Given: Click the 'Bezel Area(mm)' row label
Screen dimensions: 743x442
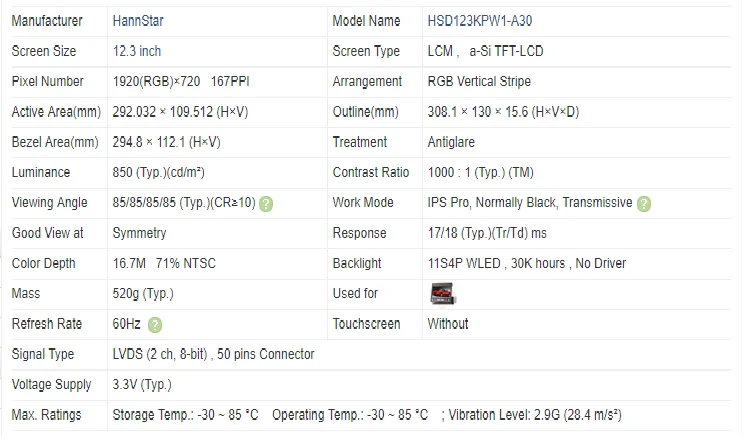Looking at the screenshot, I should [55, 142].
